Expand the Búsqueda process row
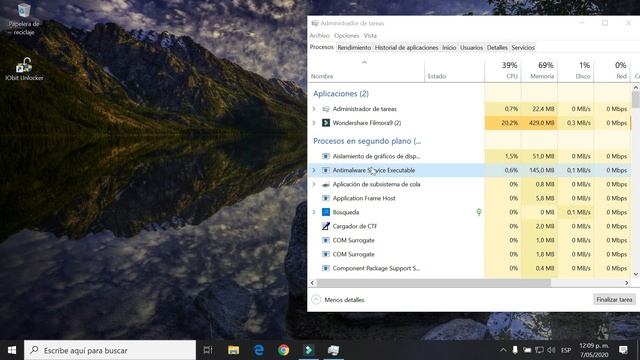This screenshot has width=640, height=360. pos(314,212)
